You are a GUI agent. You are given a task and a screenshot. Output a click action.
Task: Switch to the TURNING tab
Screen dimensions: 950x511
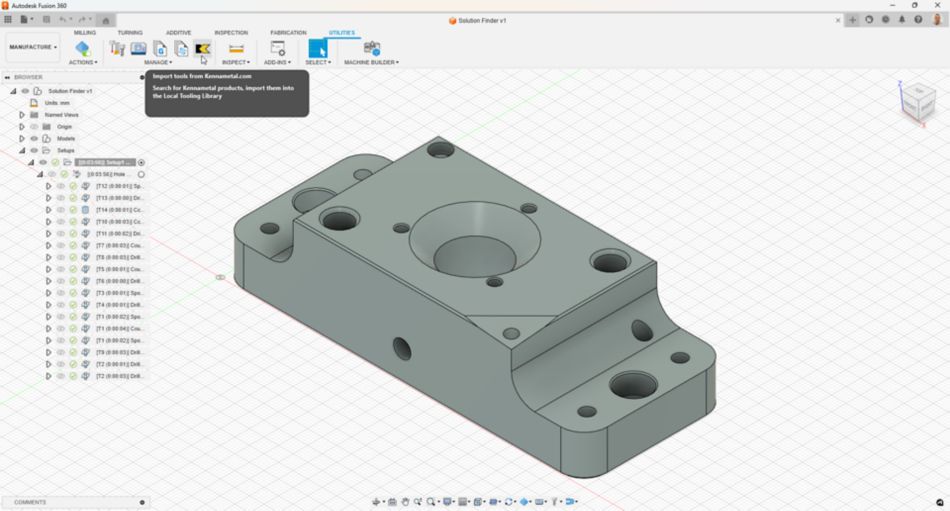tap(130, 33)
